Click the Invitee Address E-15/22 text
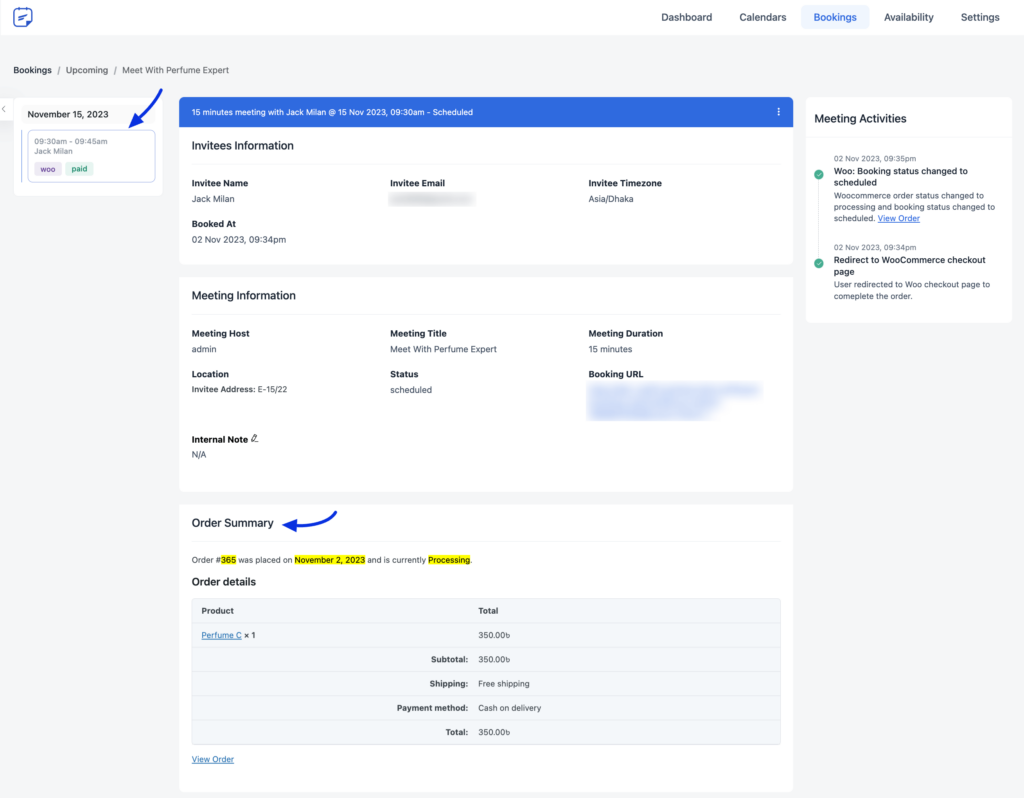Viewport: 1024px width, 798px height. 239,389
